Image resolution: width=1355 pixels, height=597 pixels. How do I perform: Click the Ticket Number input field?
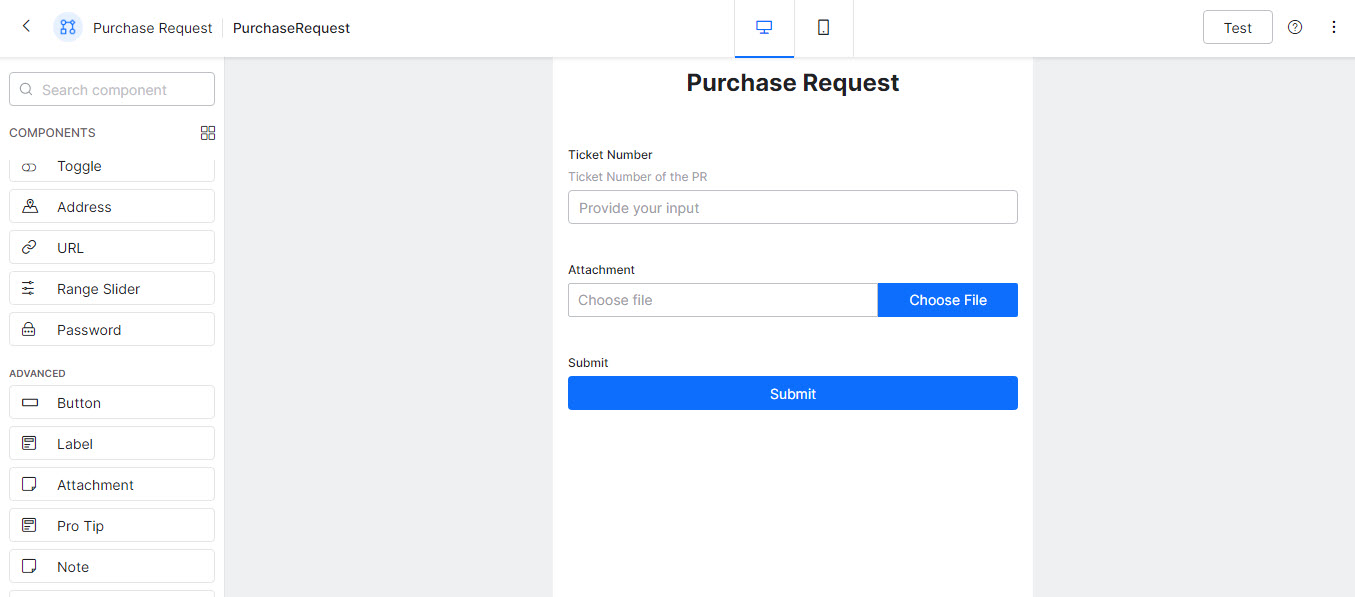(792, 207)
